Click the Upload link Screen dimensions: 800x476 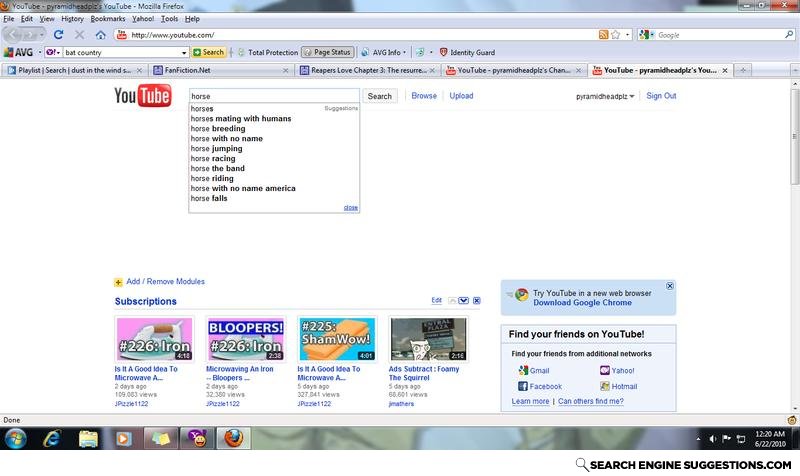(461, 95)
